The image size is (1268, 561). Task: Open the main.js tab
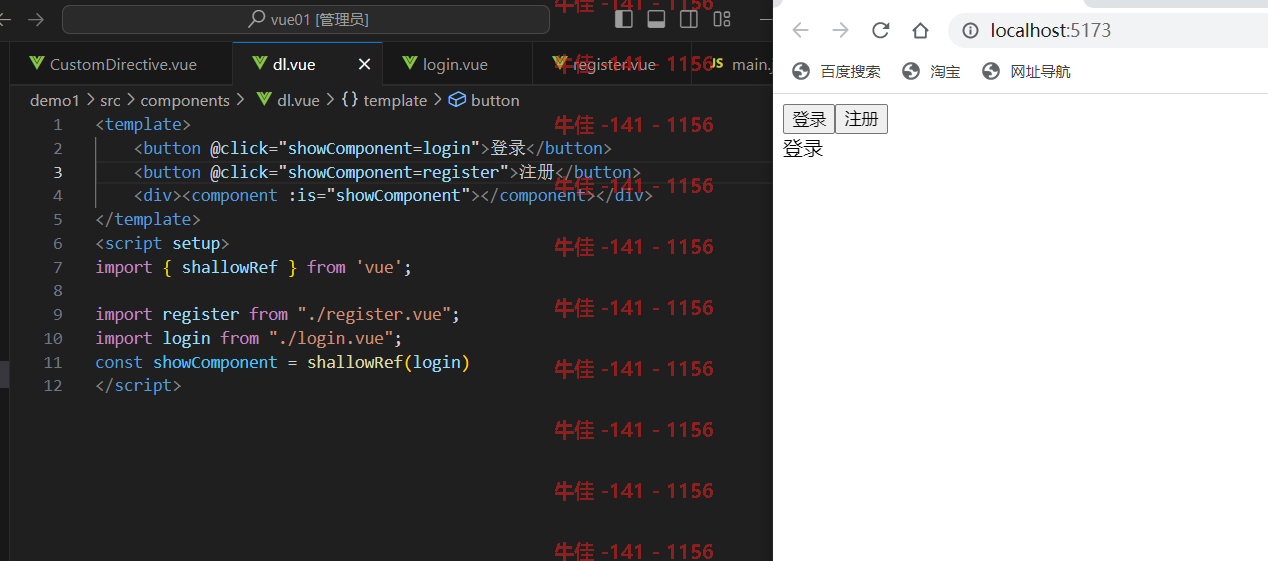coord(740,64)
